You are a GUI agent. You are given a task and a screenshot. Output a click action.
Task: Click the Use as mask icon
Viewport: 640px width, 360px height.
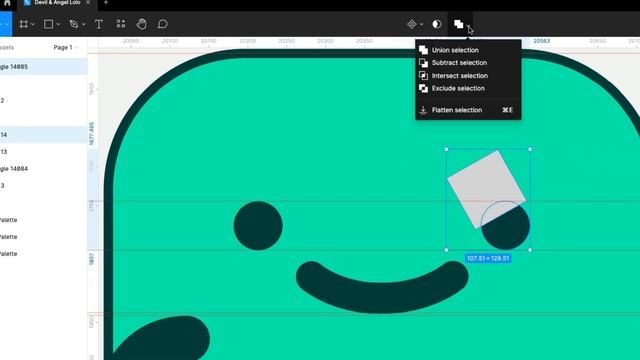(437, 24)
